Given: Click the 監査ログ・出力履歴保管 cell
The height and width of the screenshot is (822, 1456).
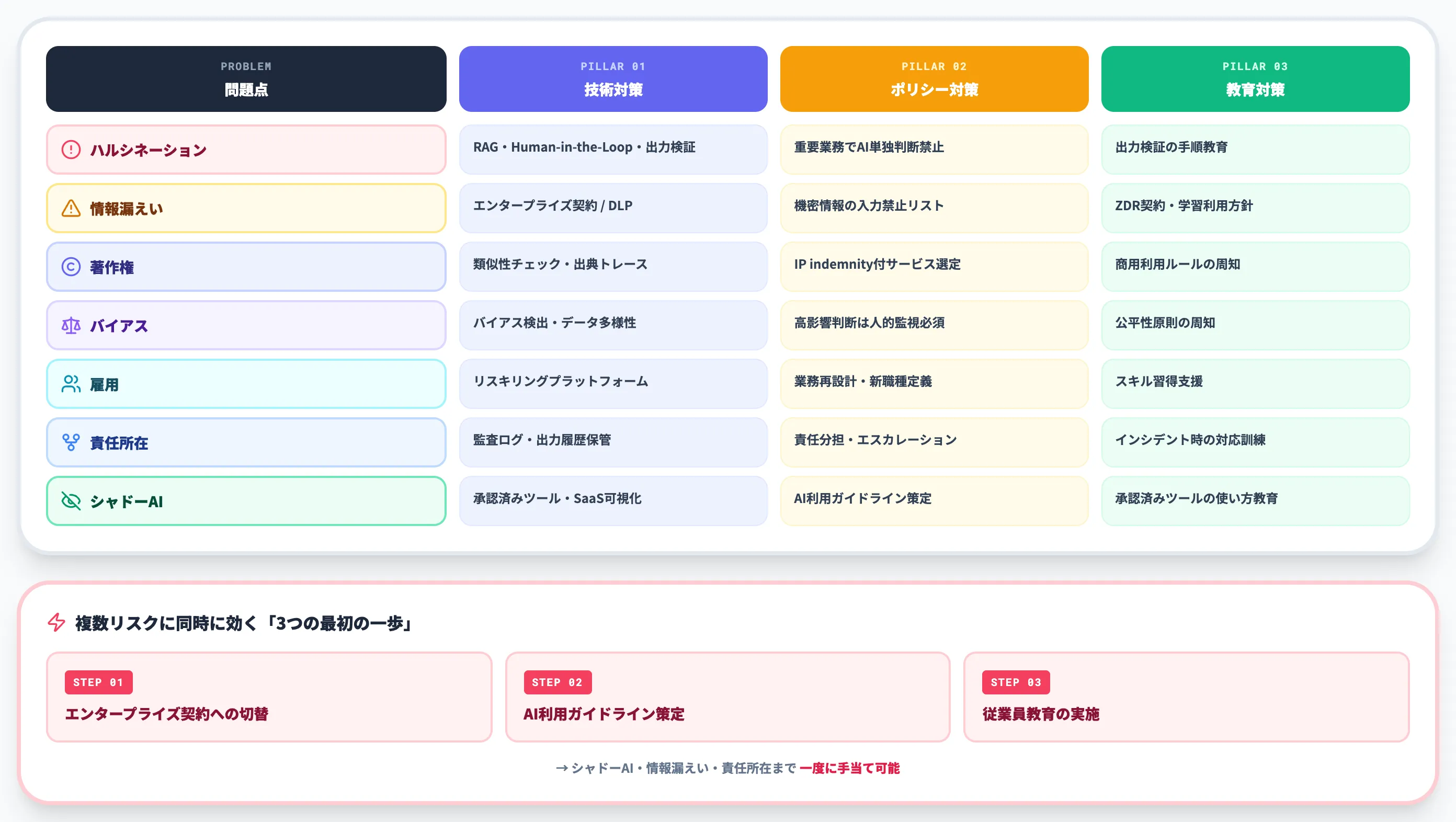Looking at the screenshot, I should coord(613,442).
